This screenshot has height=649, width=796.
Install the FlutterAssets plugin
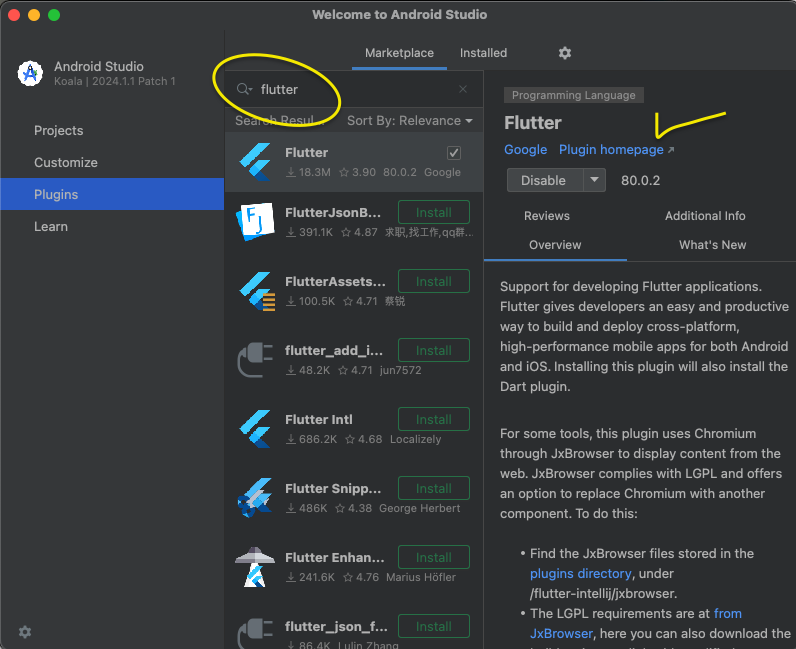coord(434,281)
